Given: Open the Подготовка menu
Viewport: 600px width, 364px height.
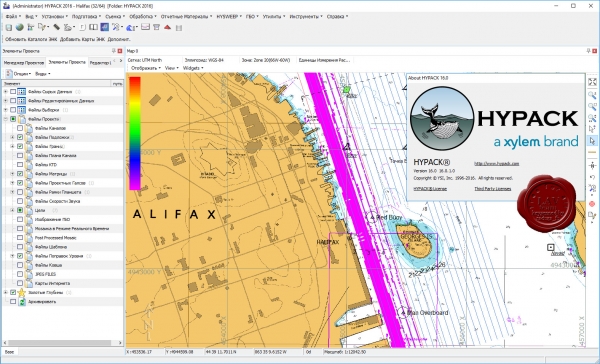Looking at the screenshot, I should tap(86, 16).
